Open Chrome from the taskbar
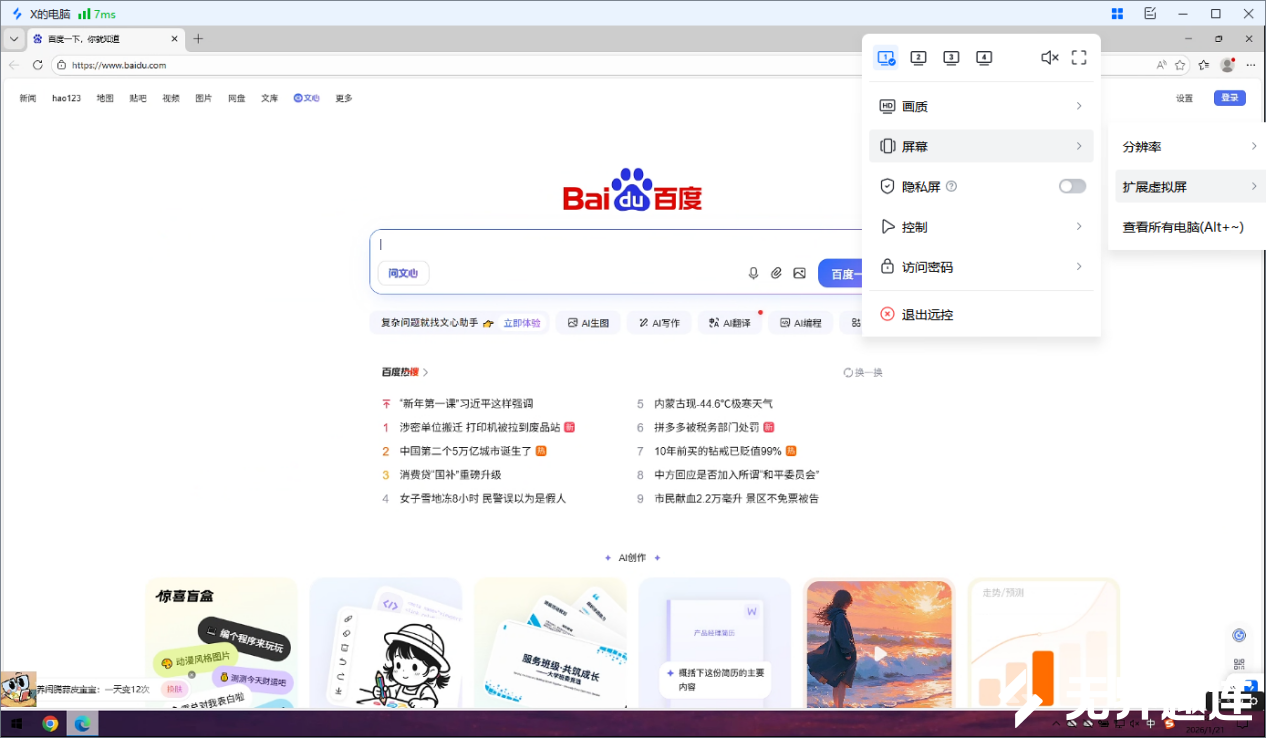The height and width of the screenshot is (738, 1266). pos(50,722)
